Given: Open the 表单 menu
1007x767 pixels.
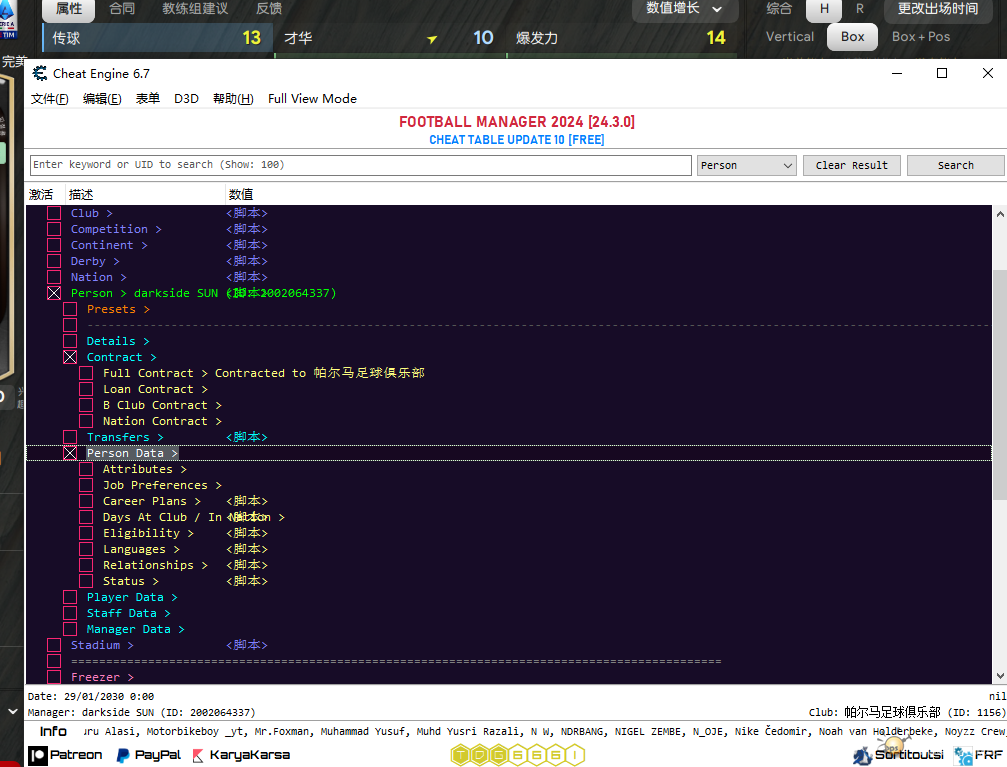Looking at the screenshot, I should tap(148, 99).
